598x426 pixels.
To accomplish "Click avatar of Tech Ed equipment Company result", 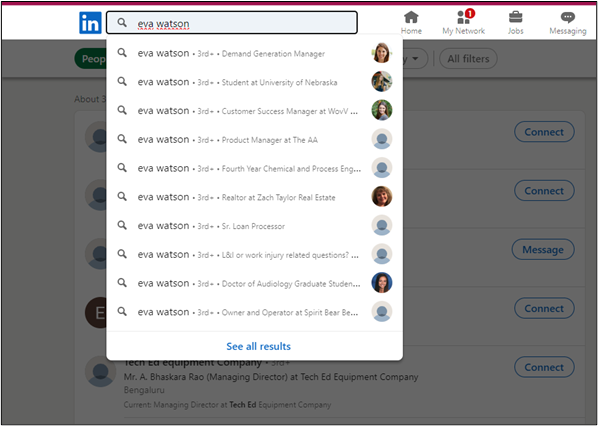I will click(x=100, y=371).
